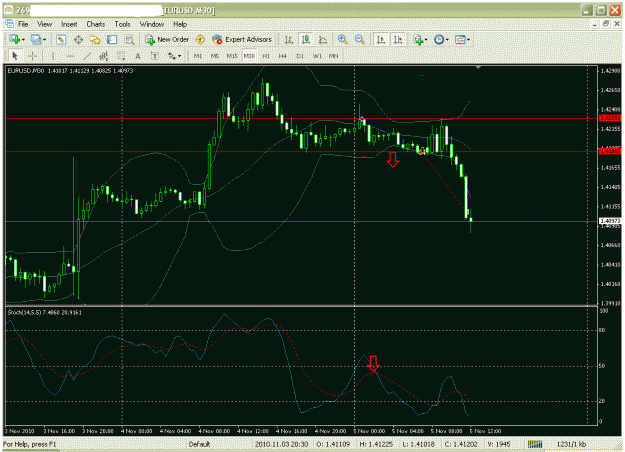Image resolution: width=625 pixels, height=452 pixels.
Task: Select the Text 'A' drawing tool
Action: click(138, 56)
